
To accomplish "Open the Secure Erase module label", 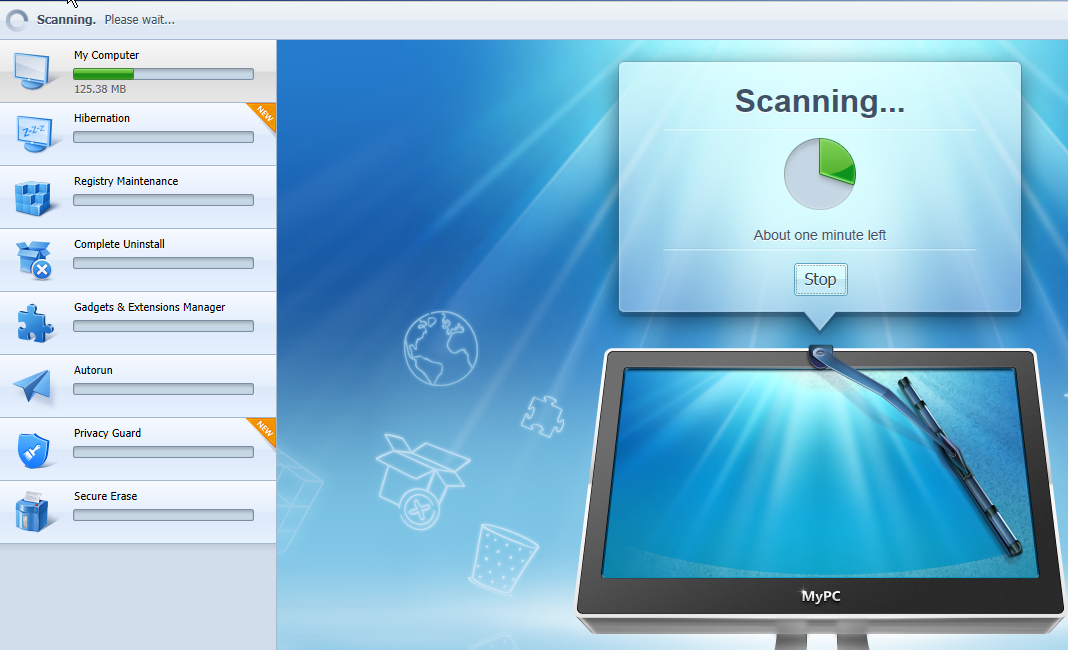I will [106, 496].
